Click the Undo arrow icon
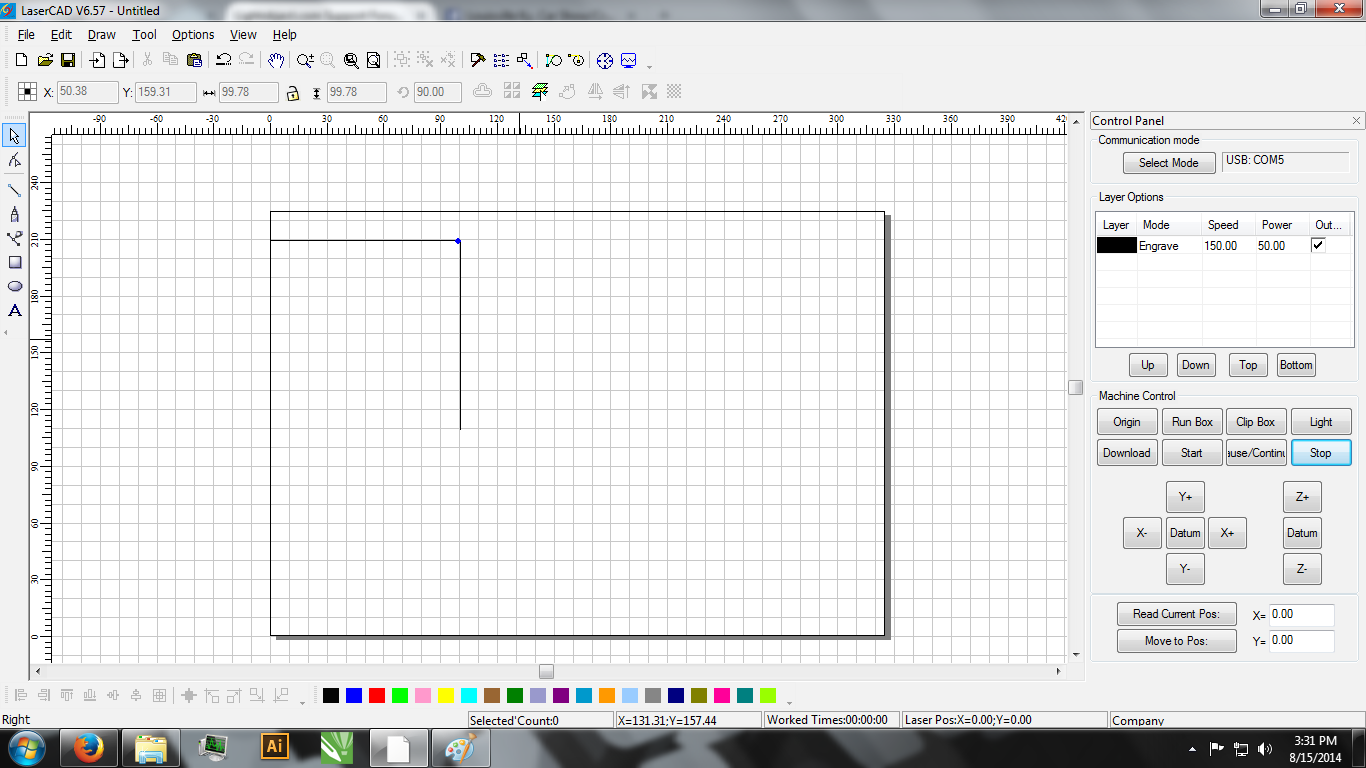Viewport: 1366px width, 768px height. pos(223,61)
